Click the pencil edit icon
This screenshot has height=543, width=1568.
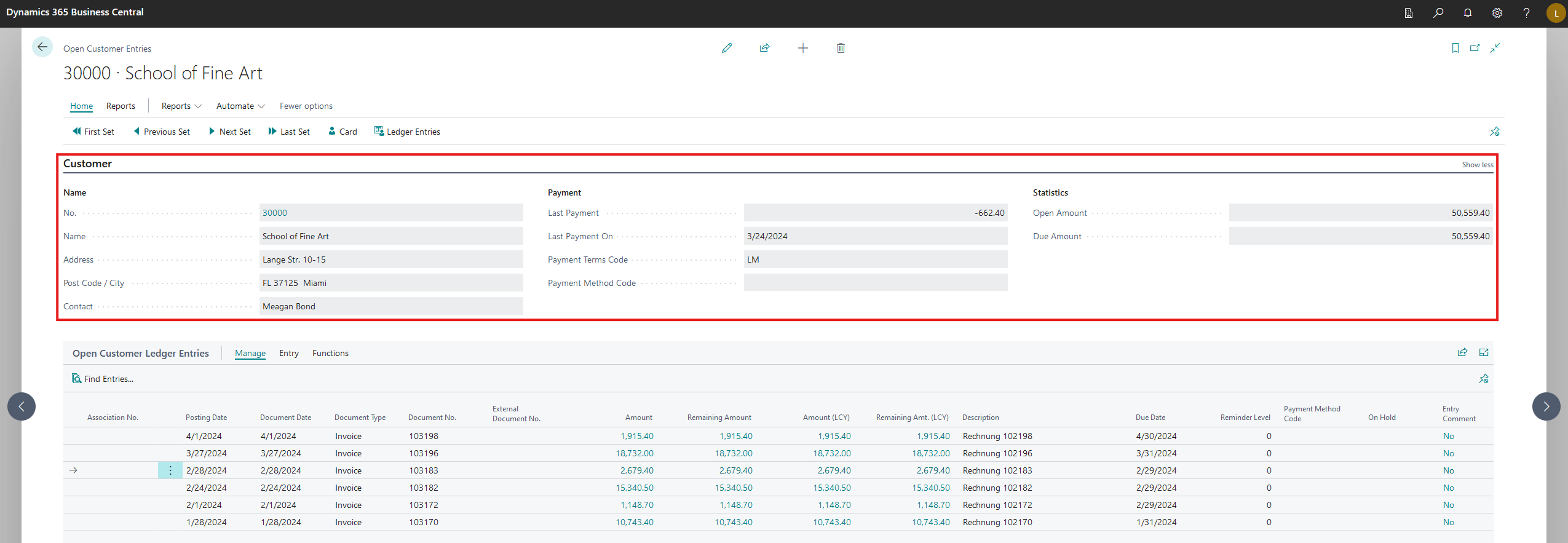727,48
